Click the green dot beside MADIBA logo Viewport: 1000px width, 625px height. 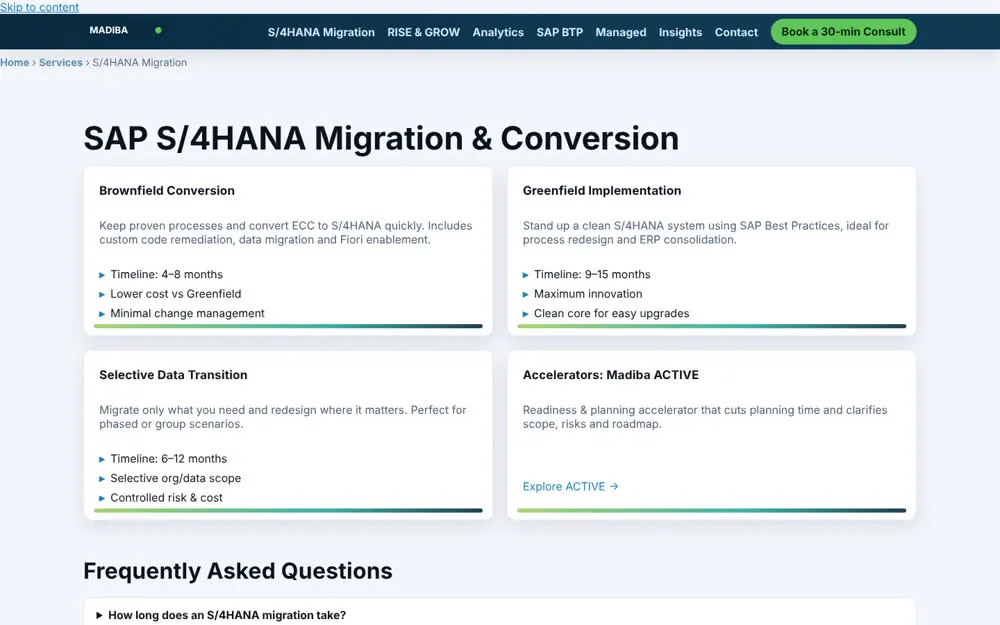click(x=158, y=30)
